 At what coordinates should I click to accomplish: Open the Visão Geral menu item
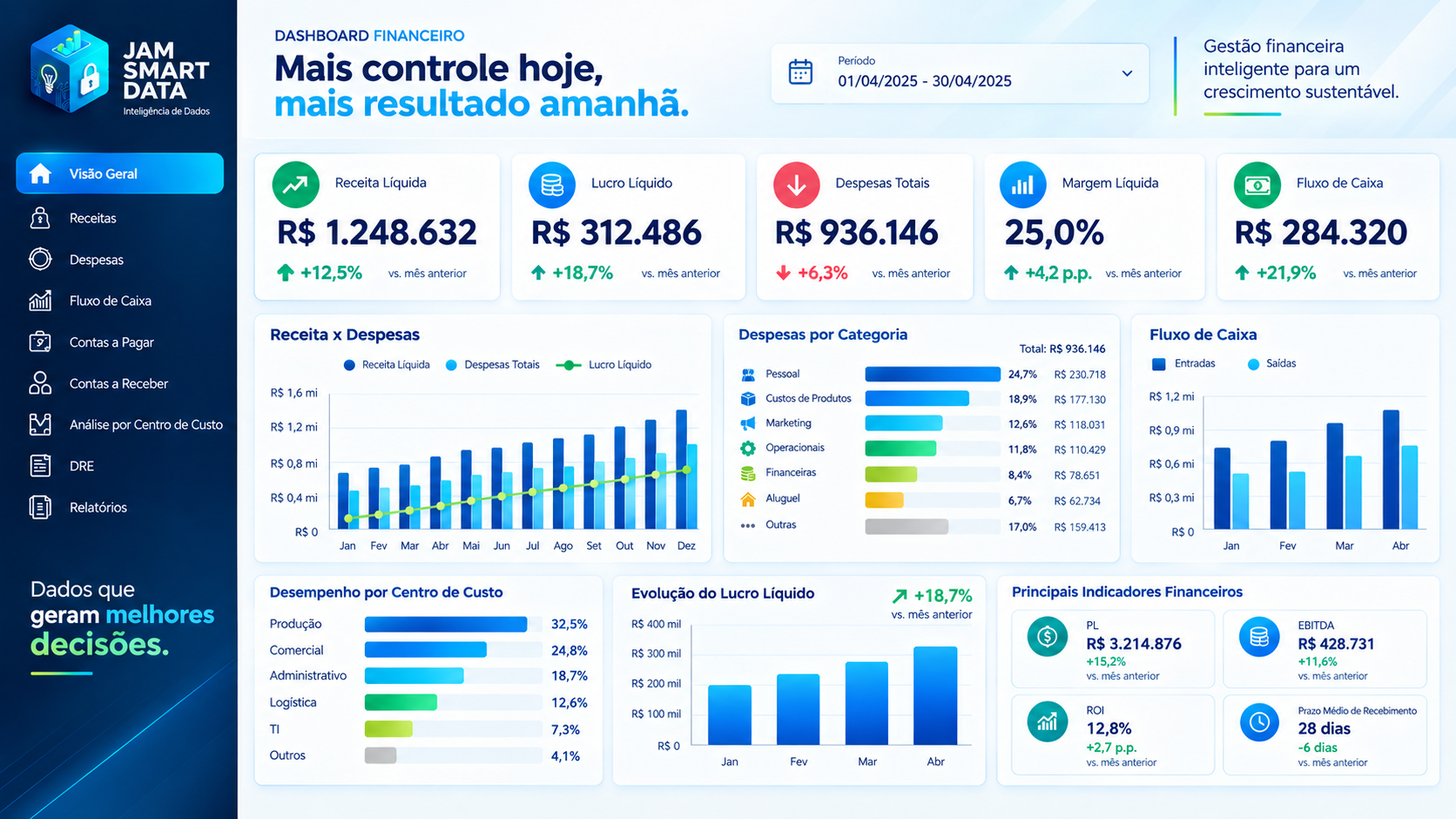120,173
